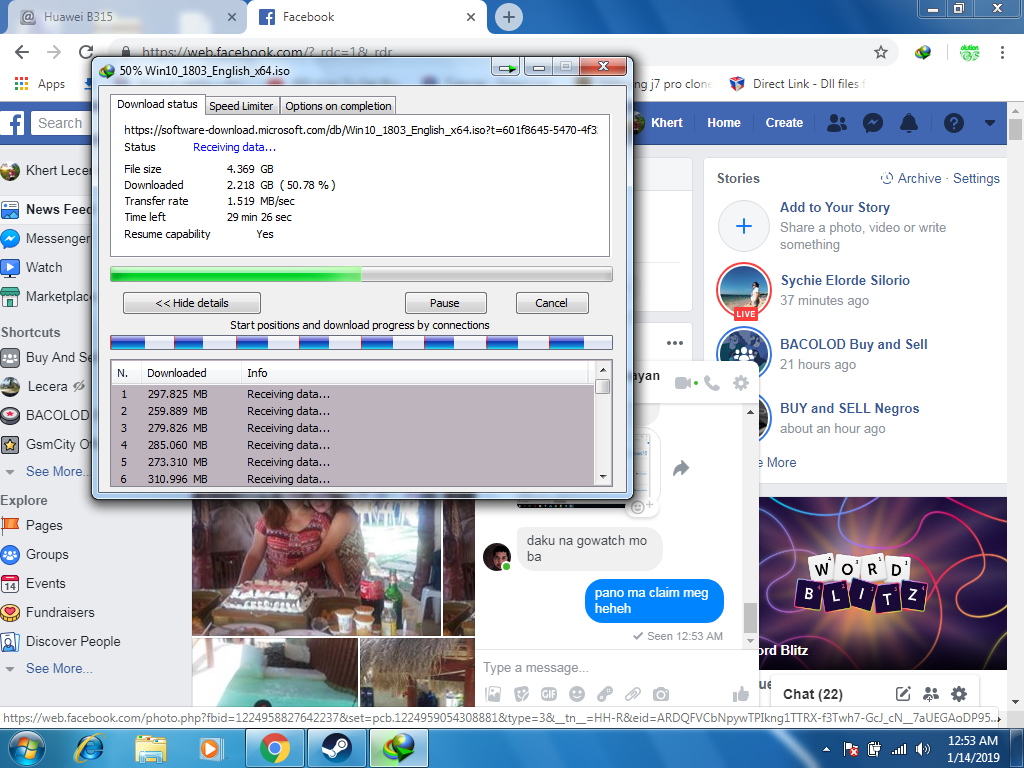Click scroll up arrow in connections list
Image resolution: width=1024 pixels, height=768 pixels.
(x=603, y=371)
